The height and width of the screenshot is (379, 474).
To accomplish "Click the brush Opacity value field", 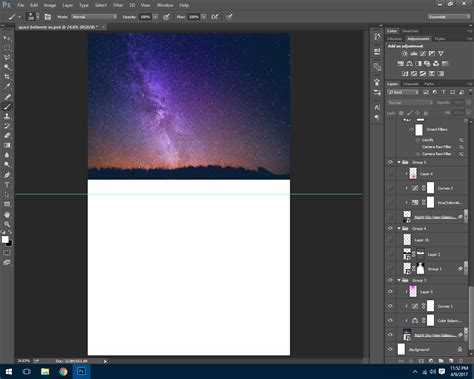I will (x=145, y=17).
